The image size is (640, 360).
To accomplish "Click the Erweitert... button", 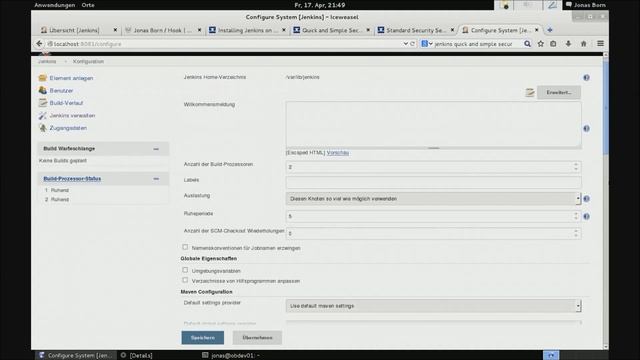I will (x=559, y=93).
